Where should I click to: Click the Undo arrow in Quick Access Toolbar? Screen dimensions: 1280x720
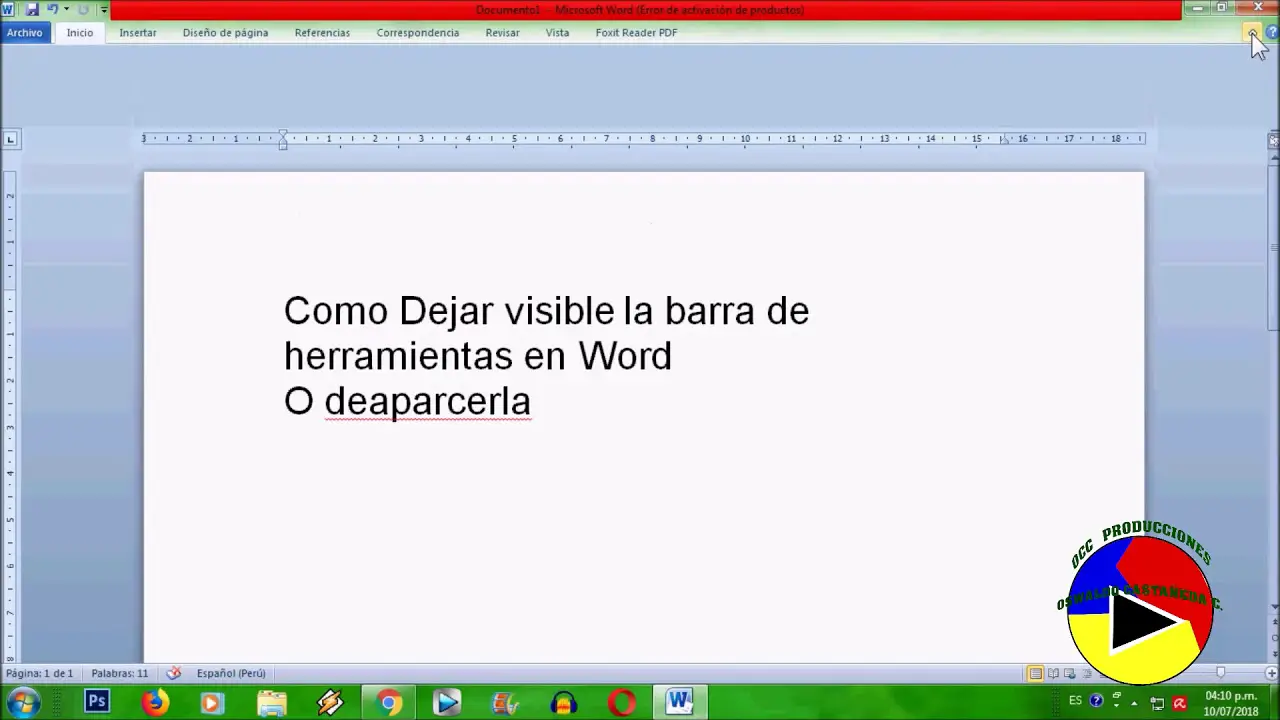[x=53, y=9]
